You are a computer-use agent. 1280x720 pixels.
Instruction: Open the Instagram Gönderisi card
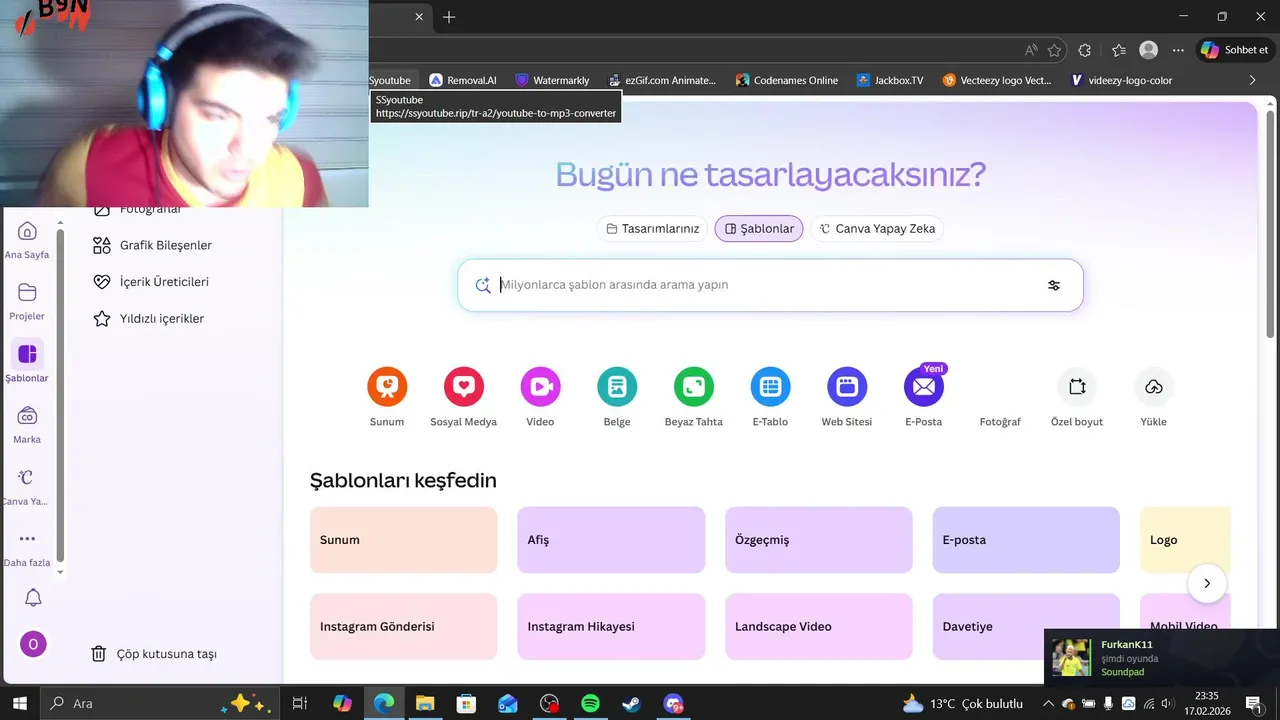pyautogui.click(x=403, y=627)
